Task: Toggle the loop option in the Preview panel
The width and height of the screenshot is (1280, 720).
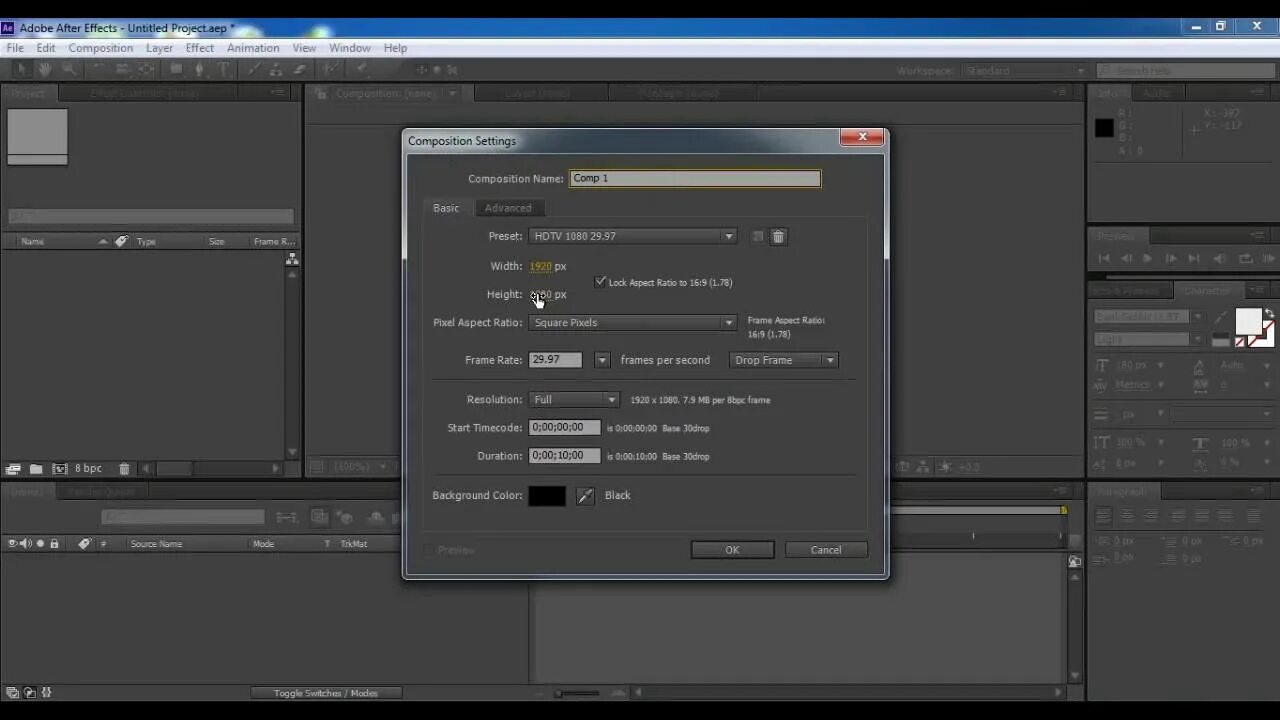Action: point(1245,258)
